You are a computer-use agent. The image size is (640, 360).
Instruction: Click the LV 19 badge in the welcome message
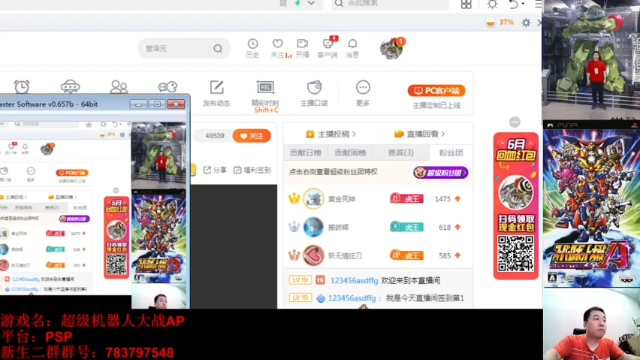coord(300,280)
